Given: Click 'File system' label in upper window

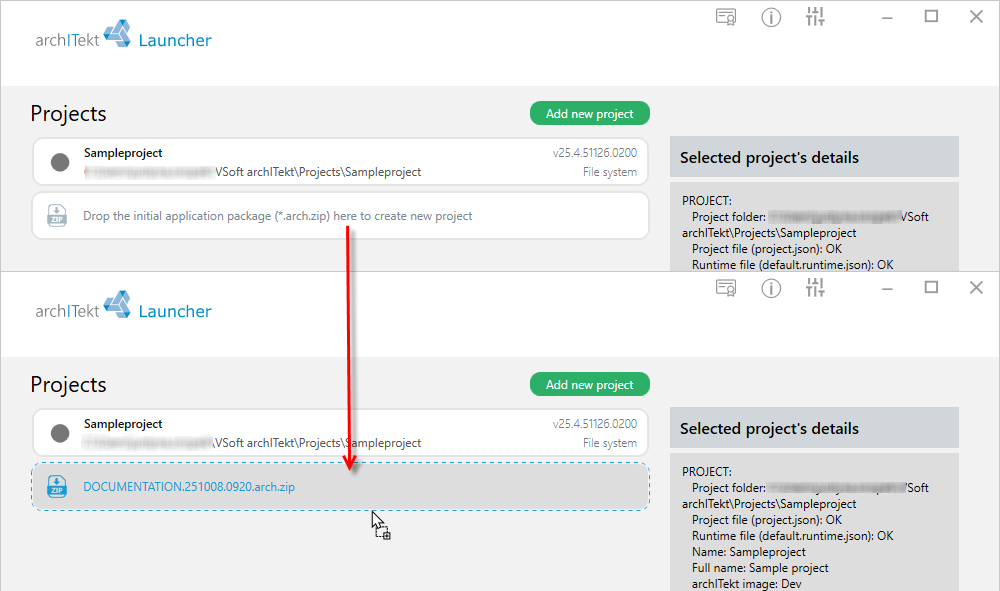Looking at the screenshot, I should (x=610, y=172).
